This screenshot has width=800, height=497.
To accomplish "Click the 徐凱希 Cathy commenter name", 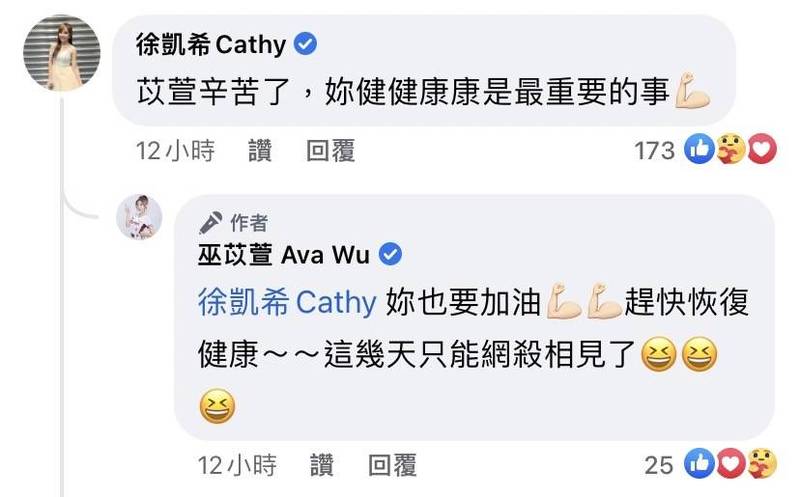I will pos(211,44).
